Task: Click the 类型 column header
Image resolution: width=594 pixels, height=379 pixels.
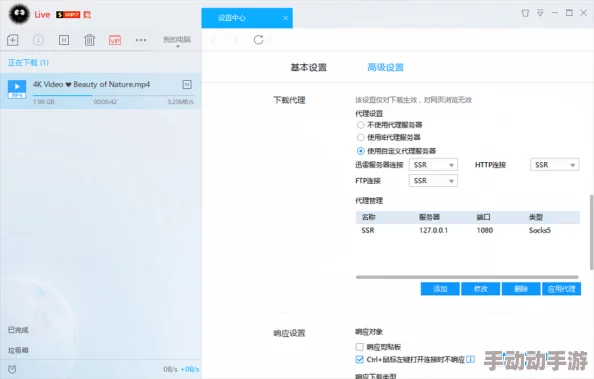Action: click(x=536, y=217)
